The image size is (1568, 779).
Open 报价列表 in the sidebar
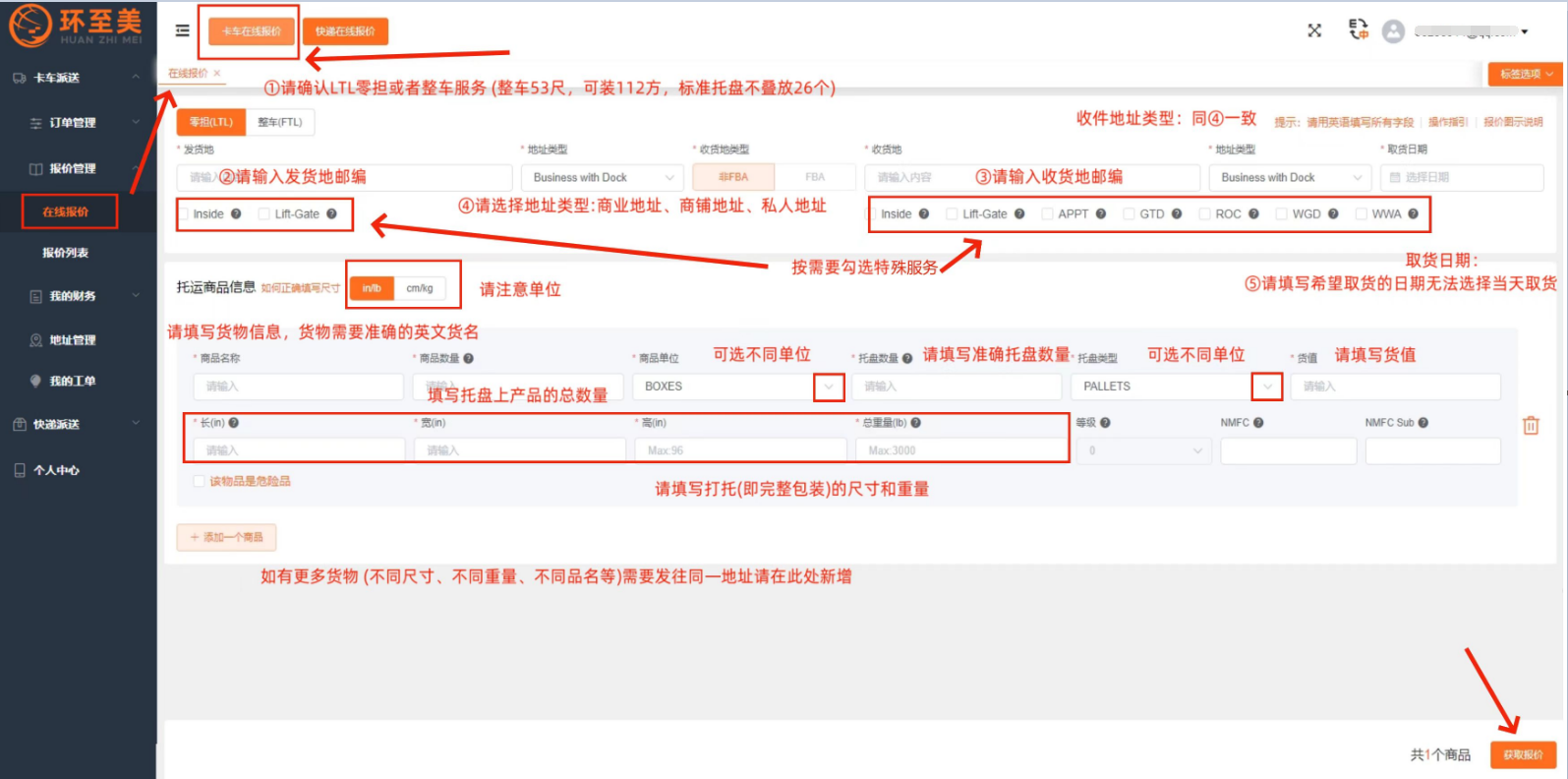tap(65, 253)
